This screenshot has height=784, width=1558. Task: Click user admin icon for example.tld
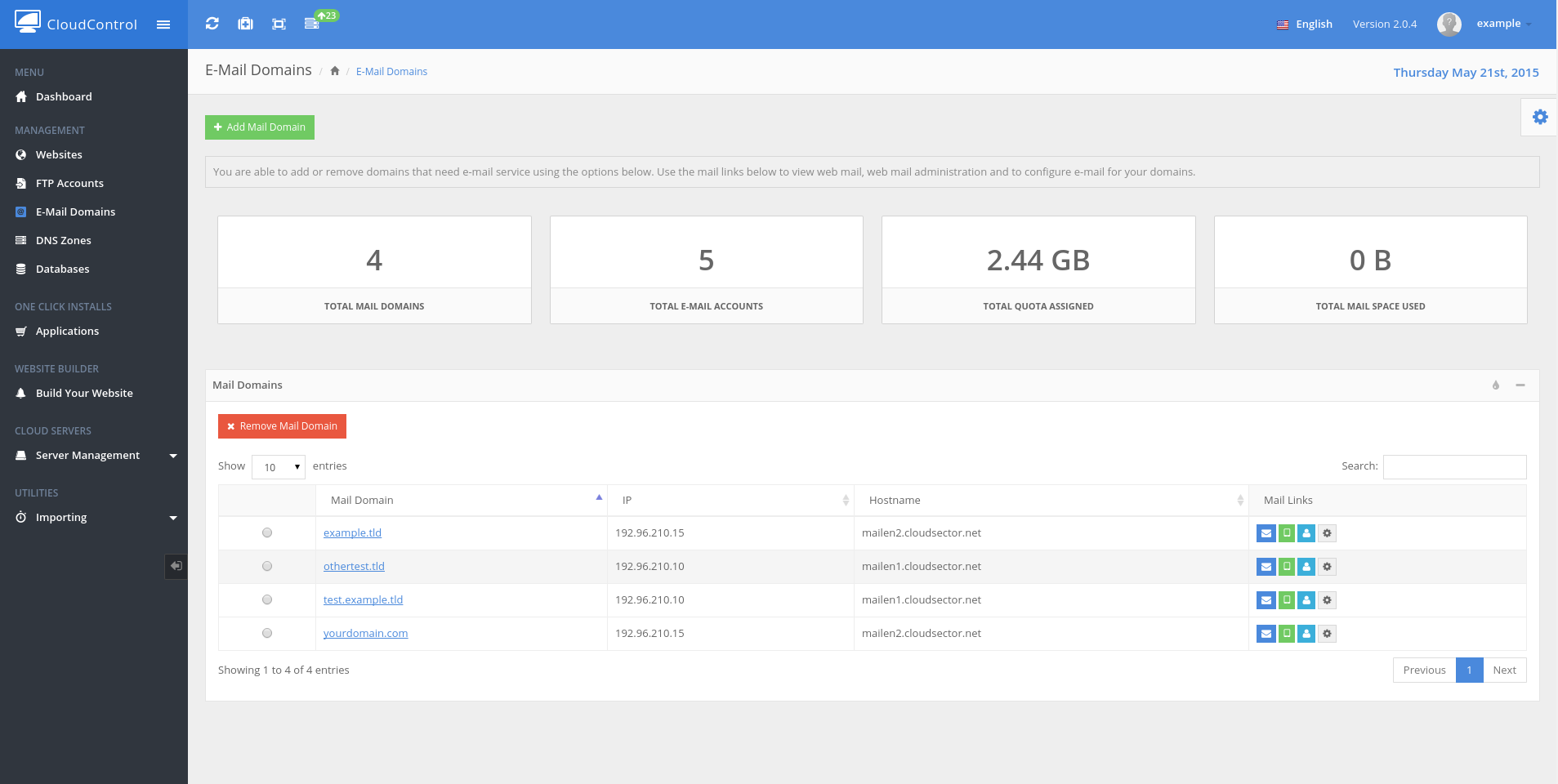point(1306,533)
